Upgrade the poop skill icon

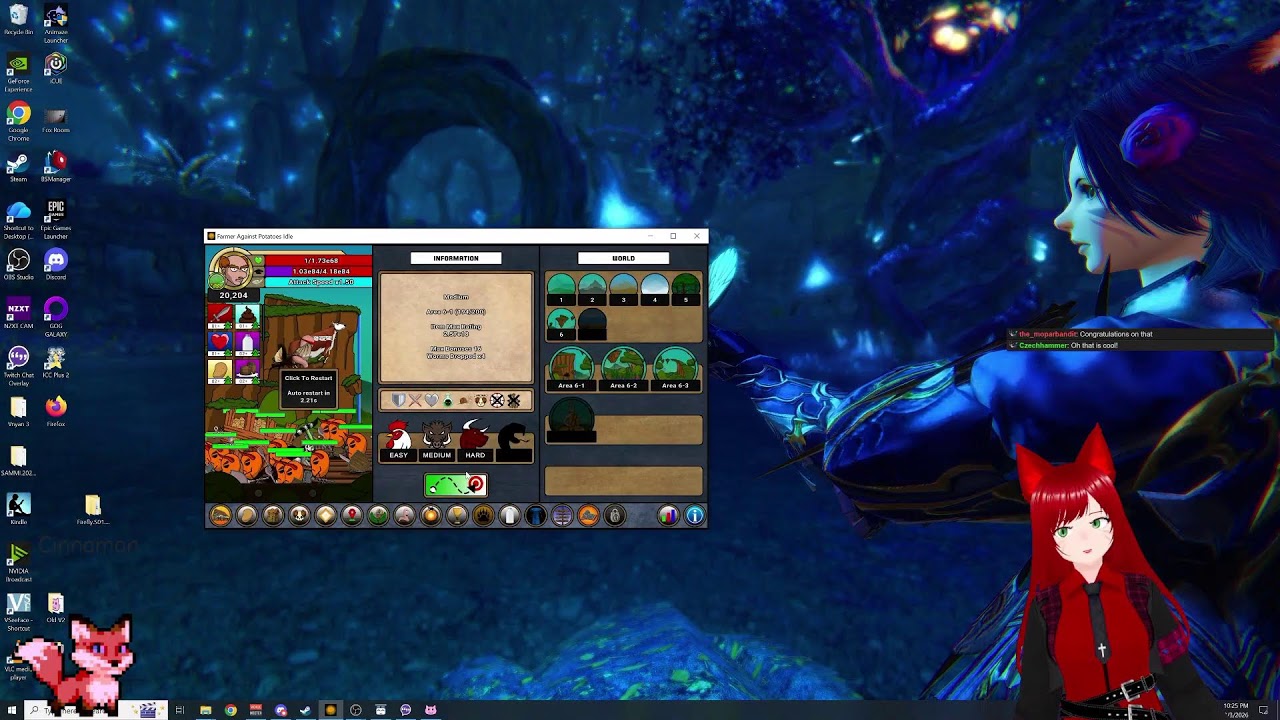tap(246, 316)
